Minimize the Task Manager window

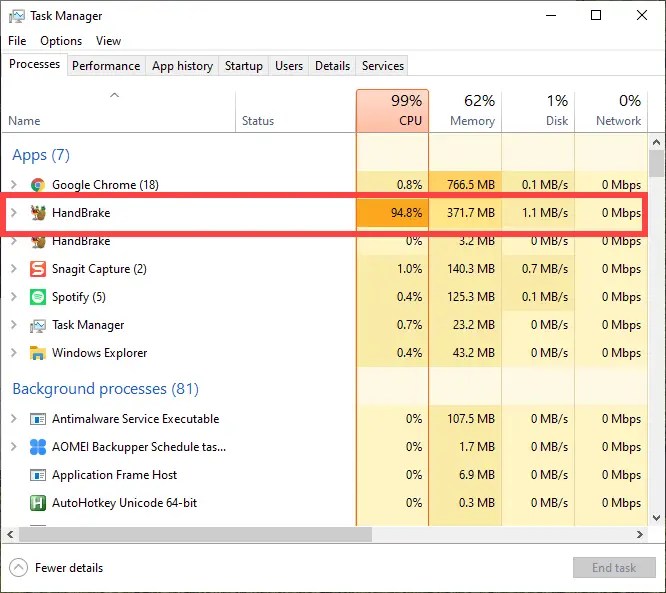click(551, 15)
